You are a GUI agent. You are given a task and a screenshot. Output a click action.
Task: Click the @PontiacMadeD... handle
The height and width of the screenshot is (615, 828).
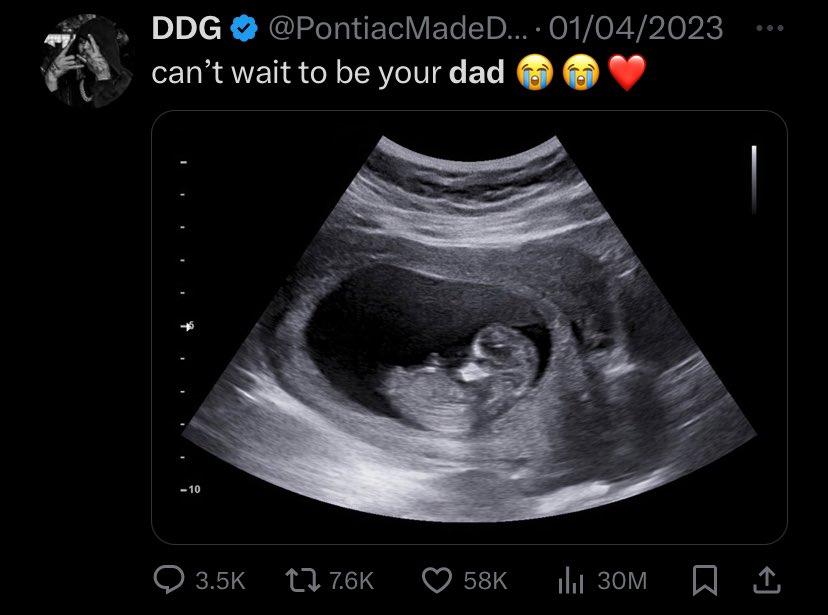point(398,28)
